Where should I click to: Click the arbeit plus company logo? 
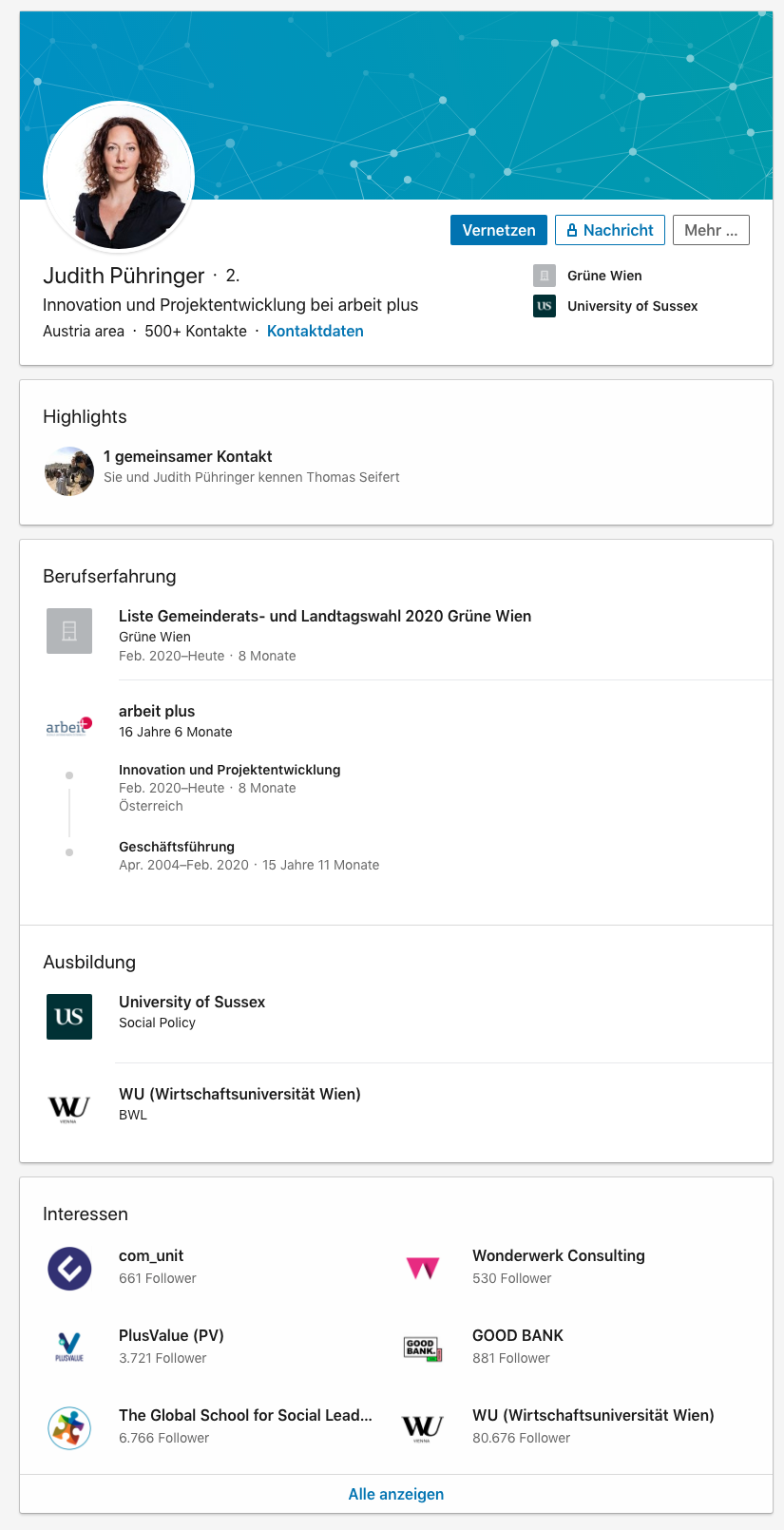click(x=69, y=726)
